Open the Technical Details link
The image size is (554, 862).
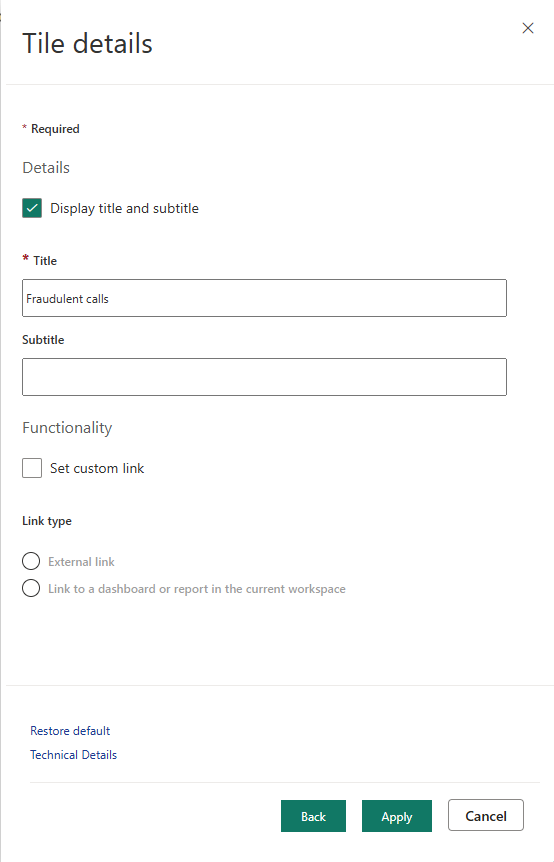point(73,755)
